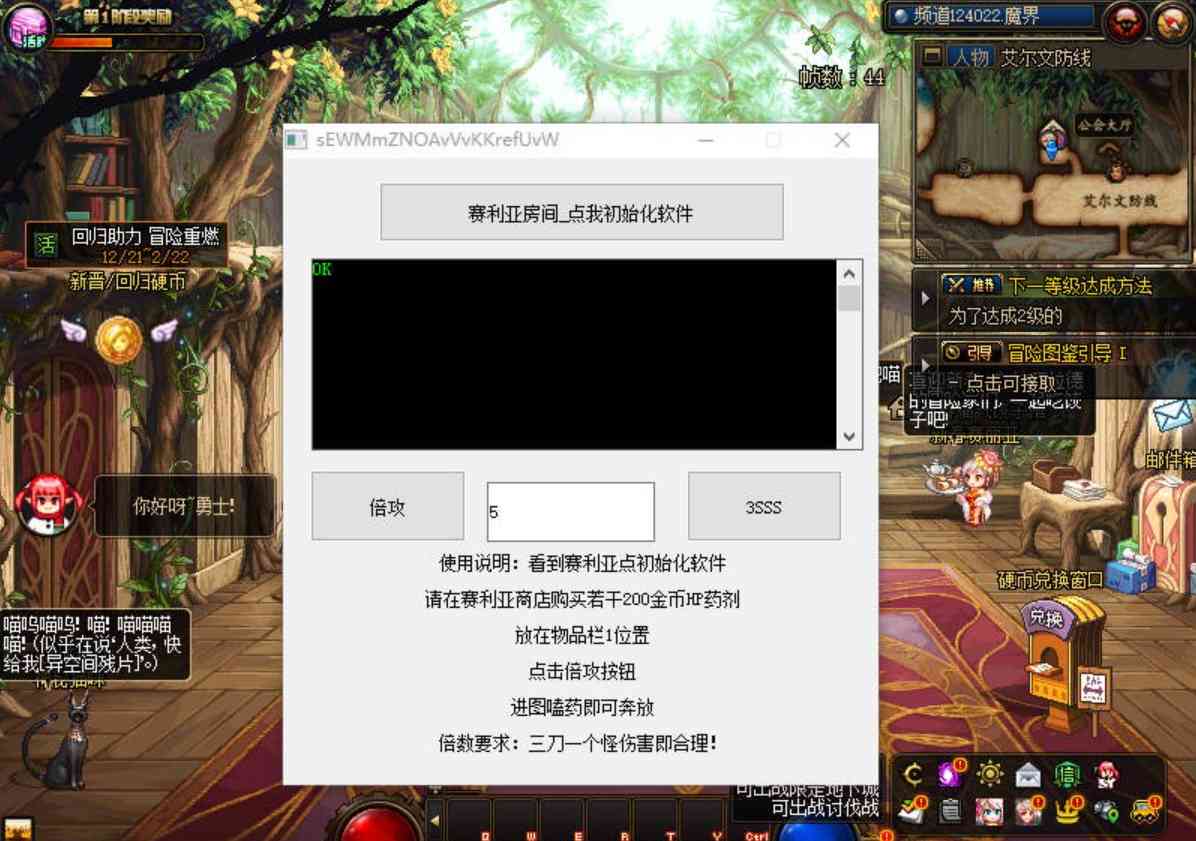This screenshot has height=841, width=1196.
Task: Click the black cat NPC
Action: [x=59, y=743]
